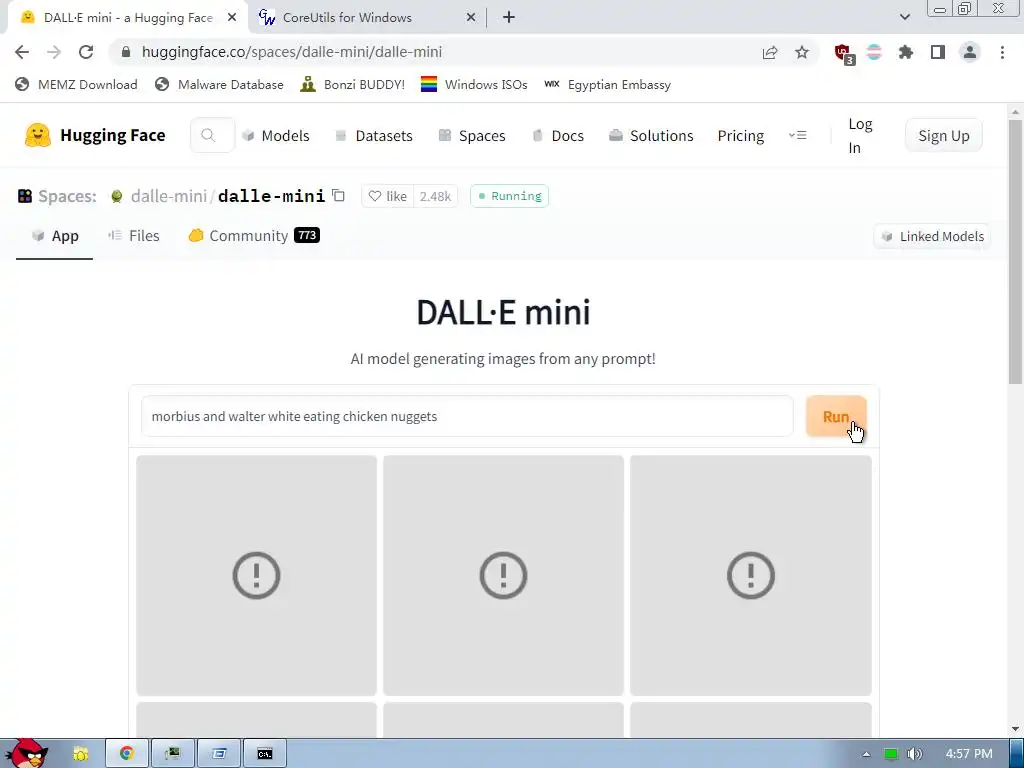Click the first errored image placeholder
Screen dimensions: 1024x768
(x=257, y=575)
